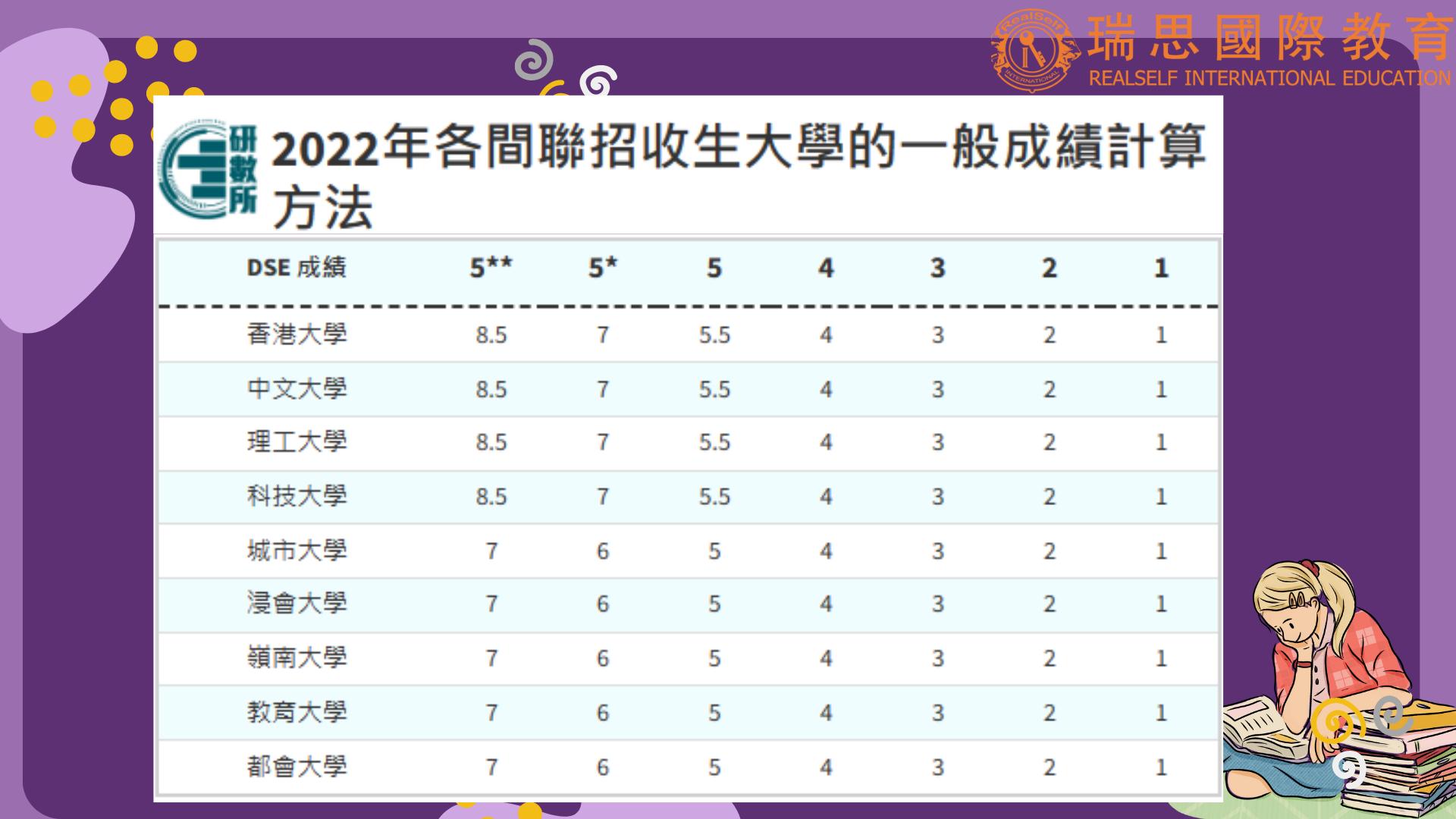Click the 5** value 7 for 嶺南大學
Viewport: 1456px width, 819px height.
tap(491, 659)
